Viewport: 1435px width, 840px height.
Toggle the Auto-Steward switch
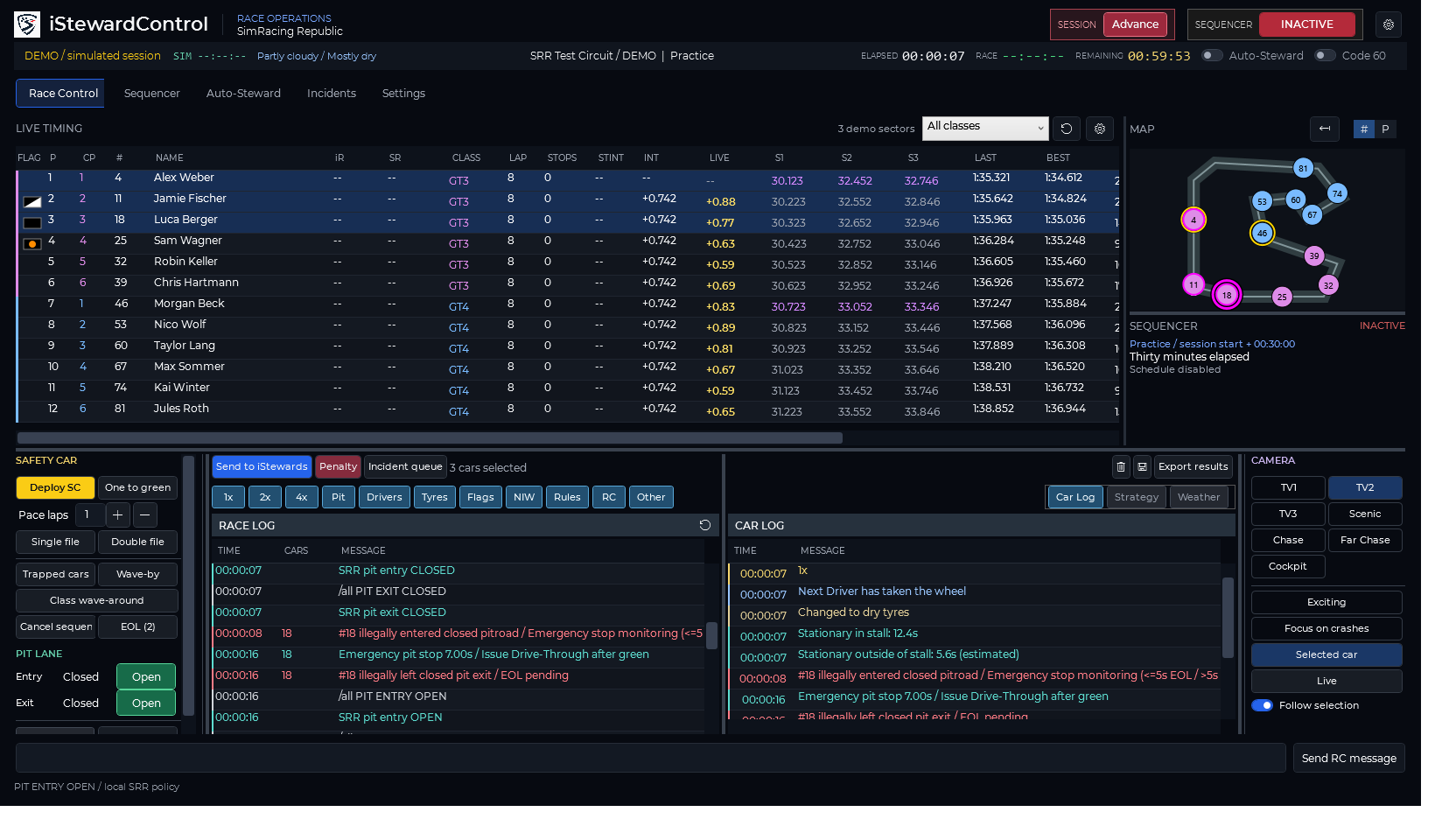point(1211,55)
